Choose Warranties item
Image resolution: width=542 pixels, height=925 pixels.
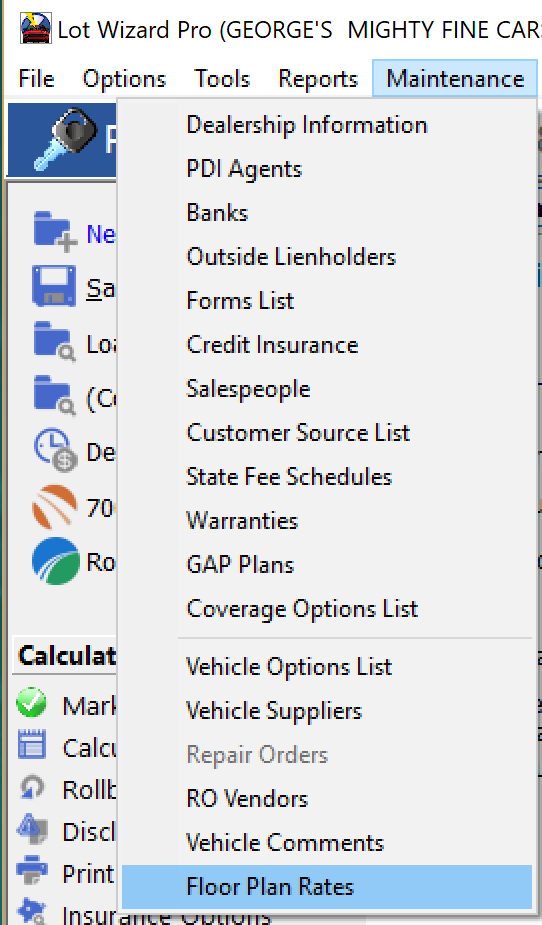(327, 521)
